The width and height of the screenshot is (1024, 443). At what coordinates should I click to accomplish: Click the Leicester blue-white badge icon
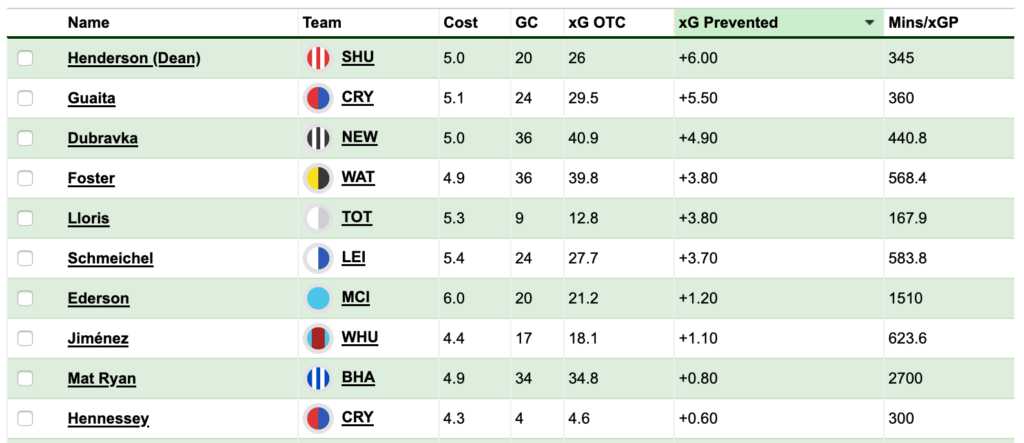pyautogui.click(x=318, y=258)
